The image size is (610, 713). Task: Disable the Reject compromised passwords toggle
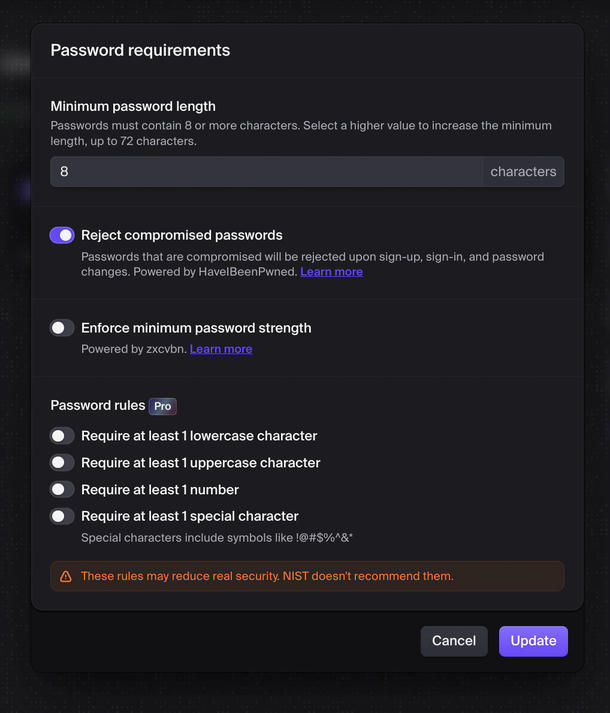[x=62, y=235]
